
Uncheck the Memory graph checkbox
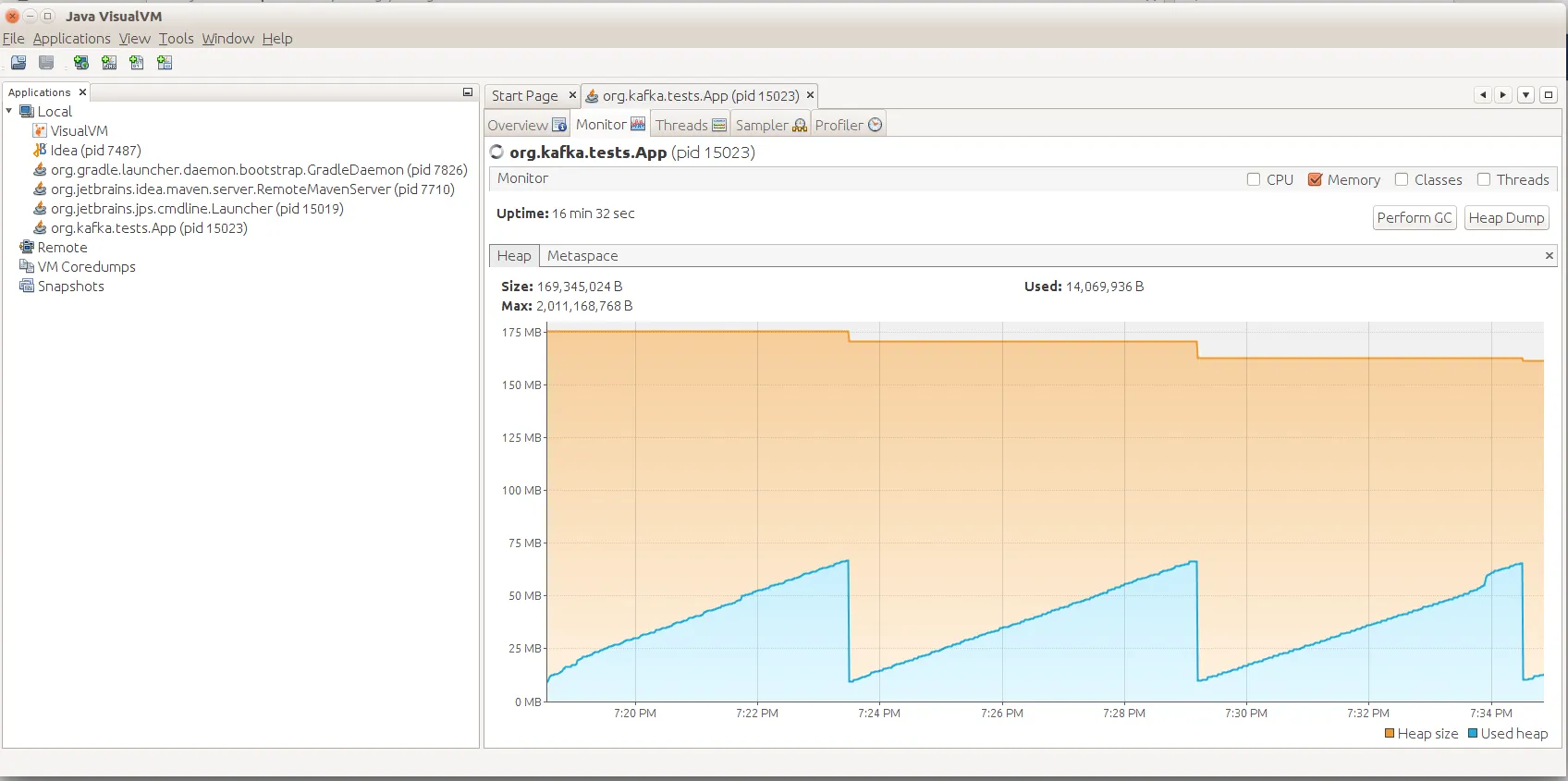[1315, 179]
